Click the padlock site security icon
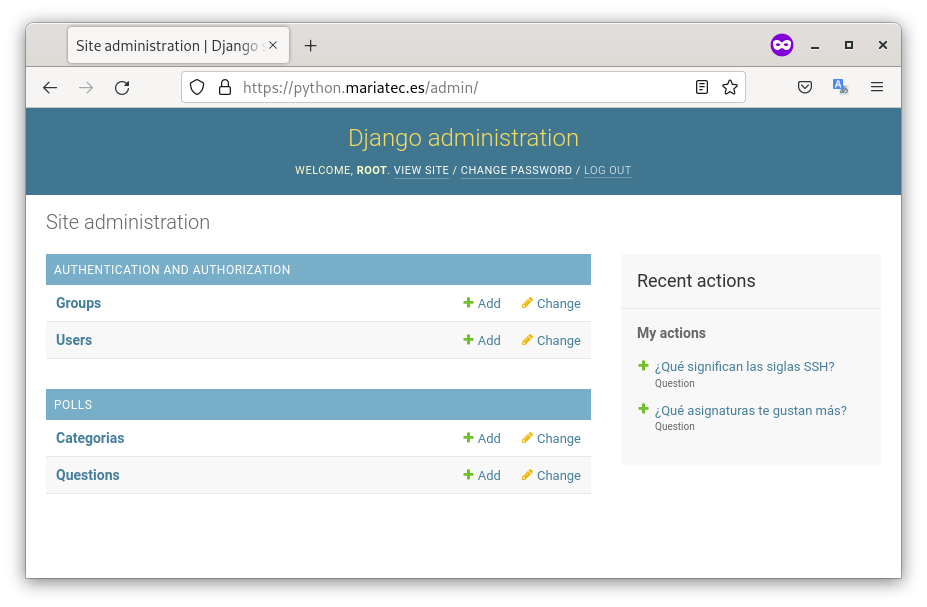927x607 pixels. pyautogui.click(x=224, y=88)
